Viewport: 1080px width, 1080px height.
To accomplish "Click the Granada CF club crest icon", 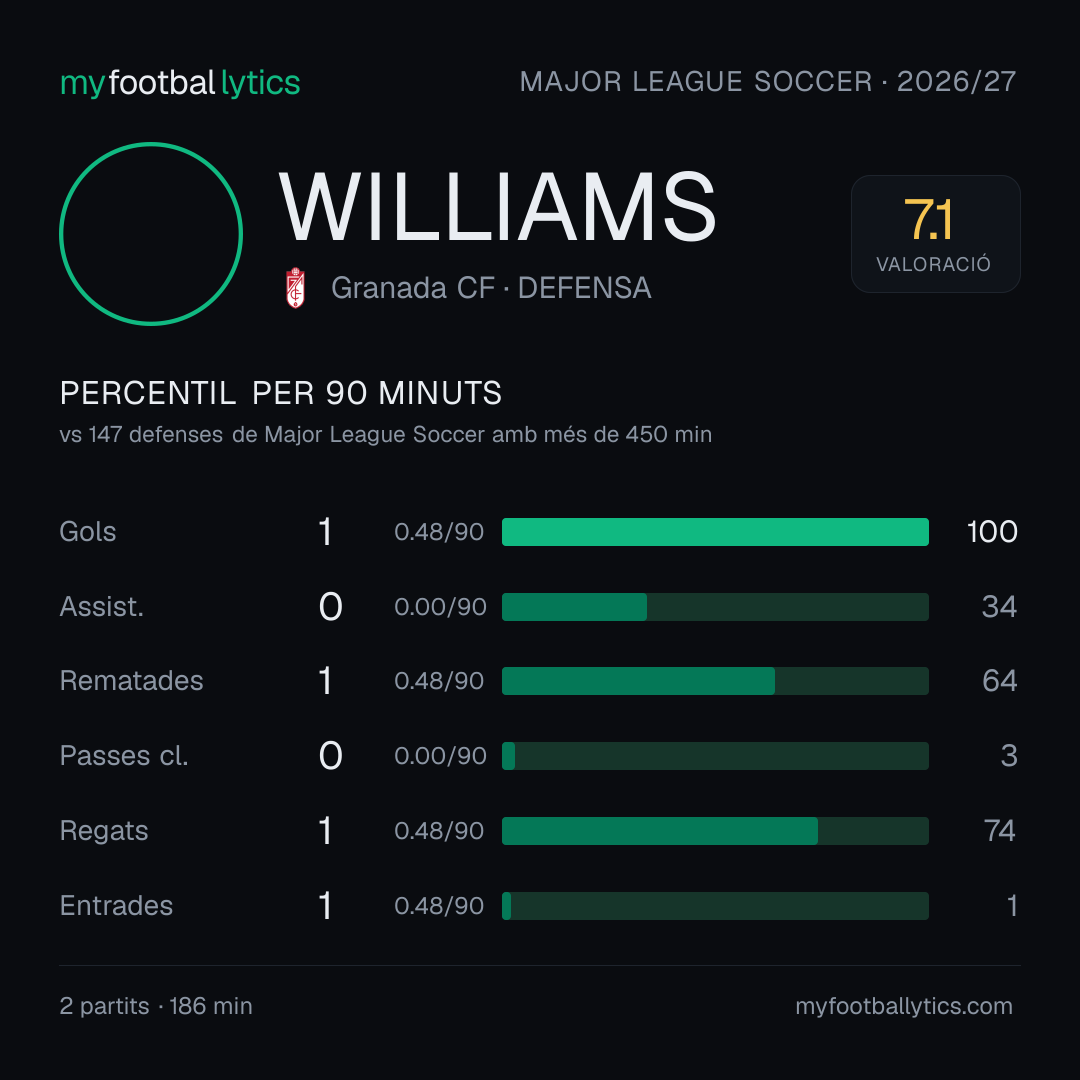I will 295,288.
